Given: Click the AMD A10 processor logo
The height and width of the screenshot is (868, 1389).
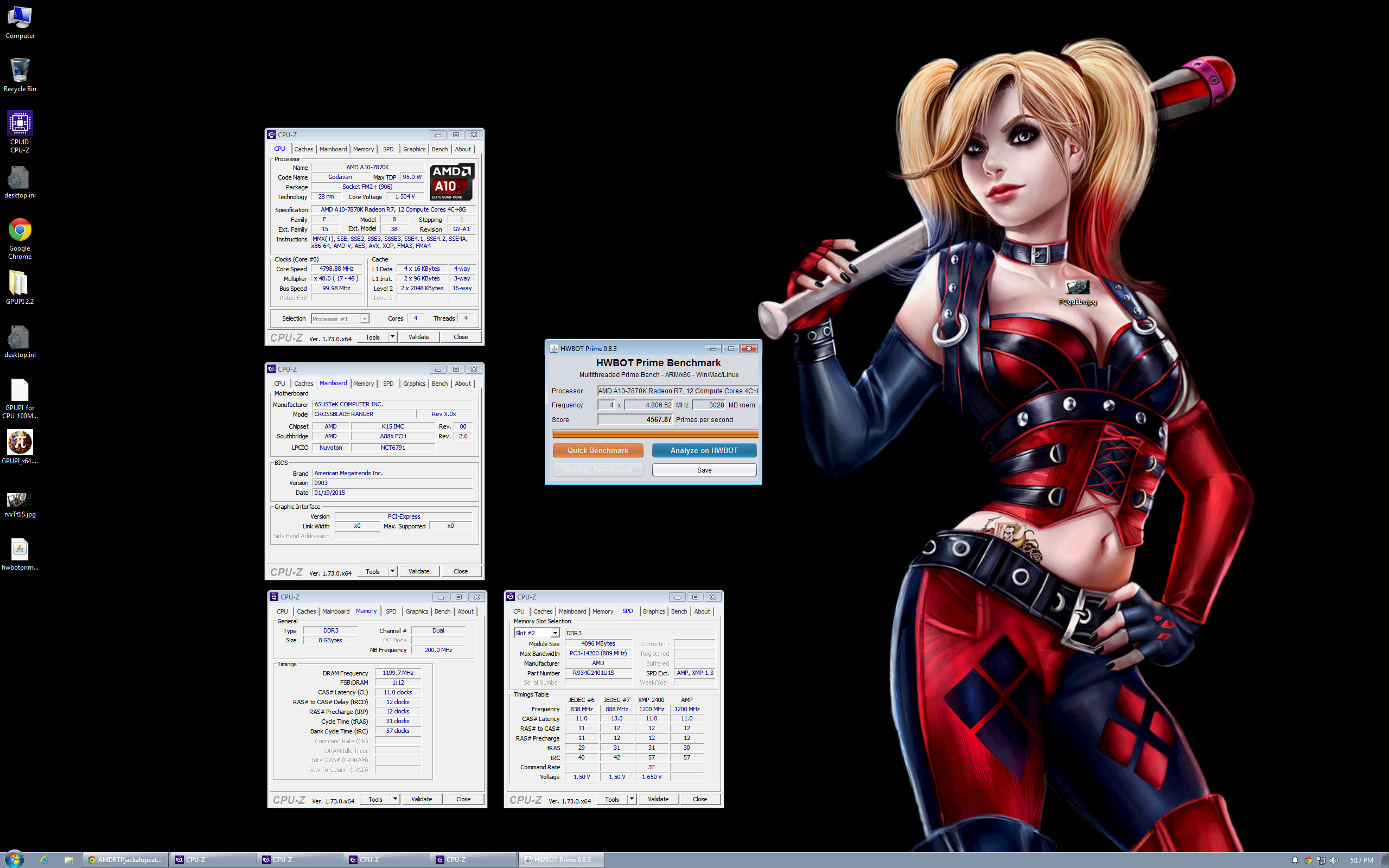Looking at the screenshot, I should (452, 182).
